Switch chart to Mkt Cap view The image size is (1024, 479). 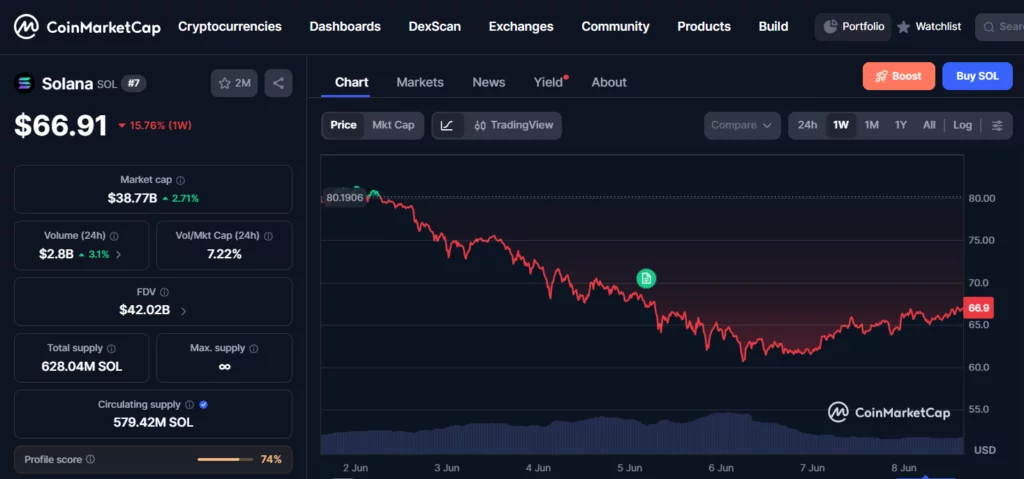pyautogui.click(x=393, y=125)
